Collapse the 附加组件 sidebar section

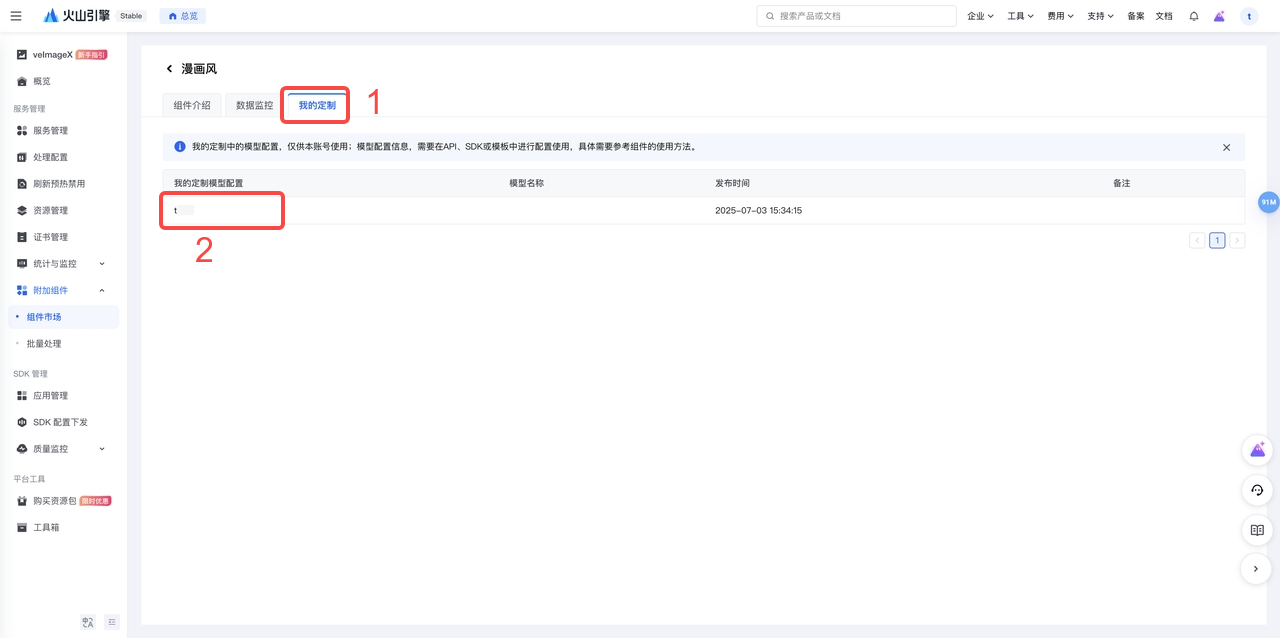pyautogui.click(x=62, y=290)
